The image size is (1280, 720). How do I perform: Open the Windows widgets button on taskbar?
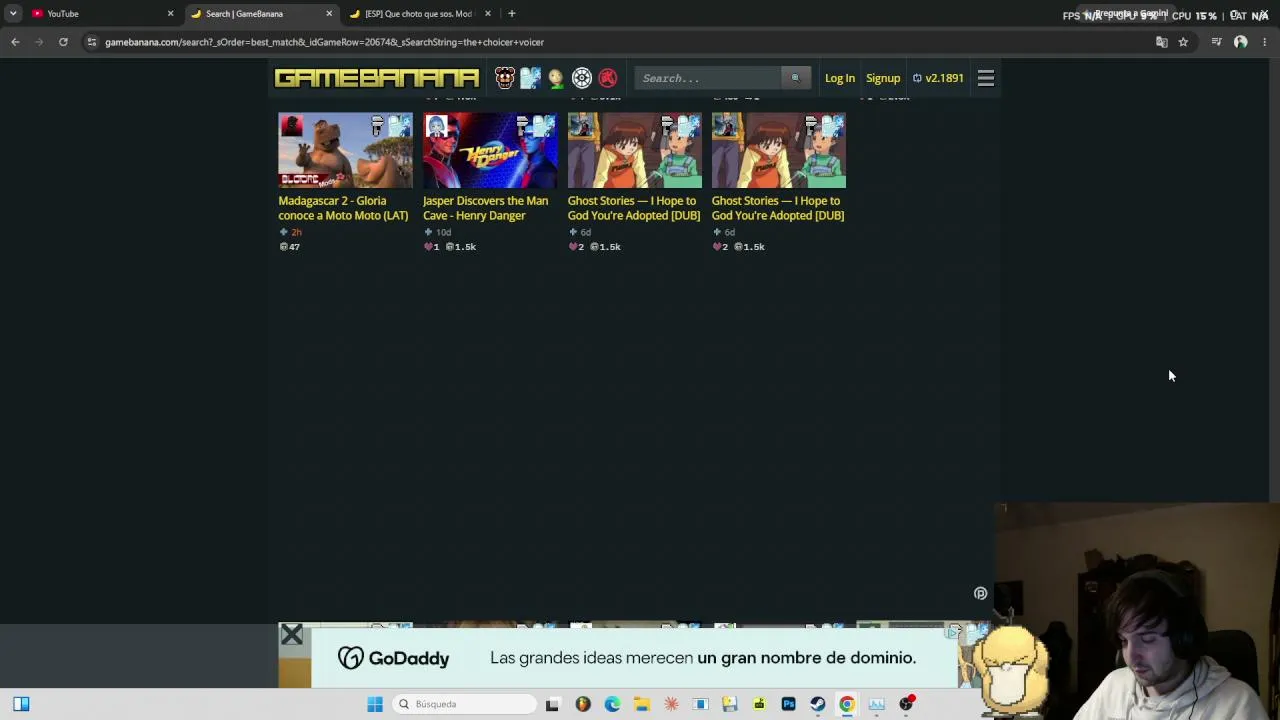pyautogui.click(x=21, y=704)
